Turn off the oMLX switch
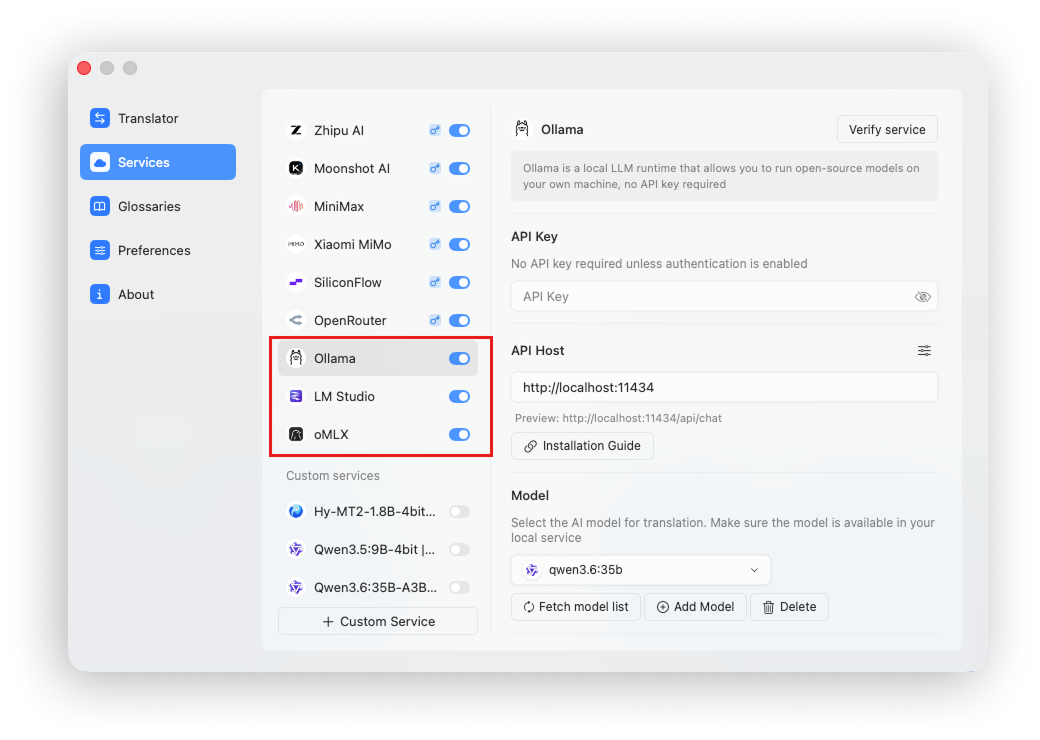The image size is (1040, 740). (x=459, y=434)
